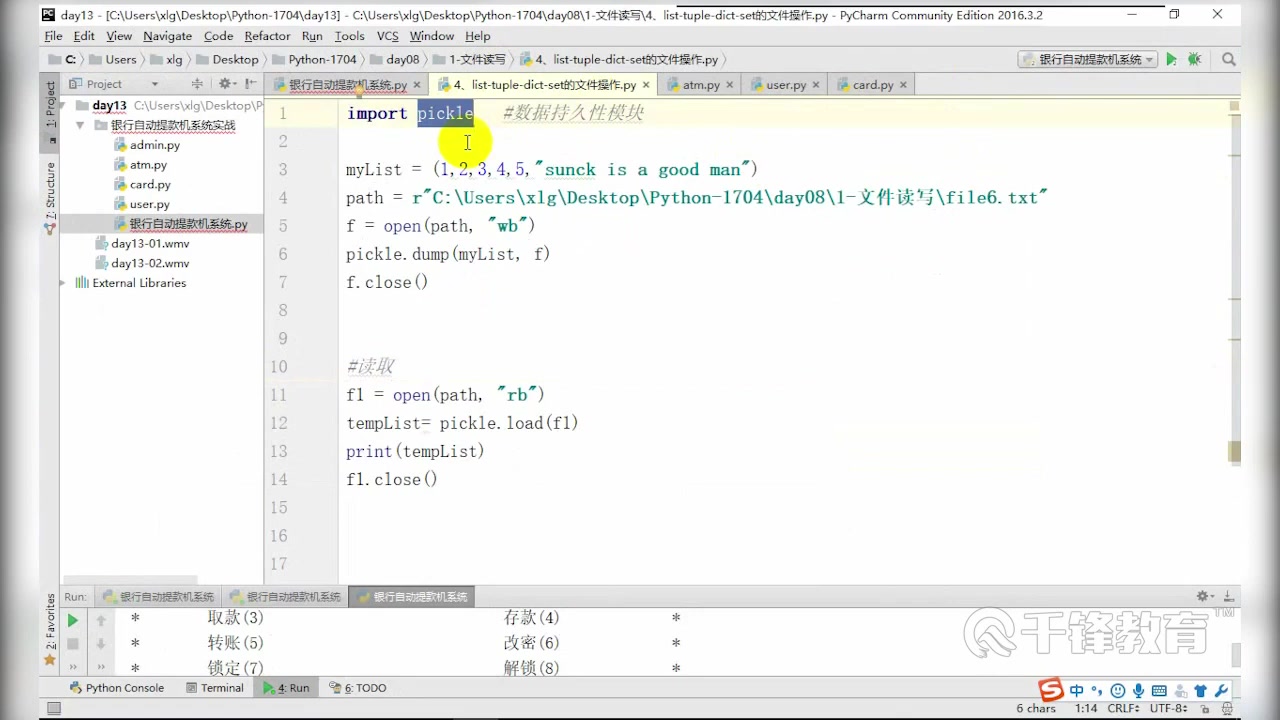Stop the process with the Run panel stop icon

(73, 644)
